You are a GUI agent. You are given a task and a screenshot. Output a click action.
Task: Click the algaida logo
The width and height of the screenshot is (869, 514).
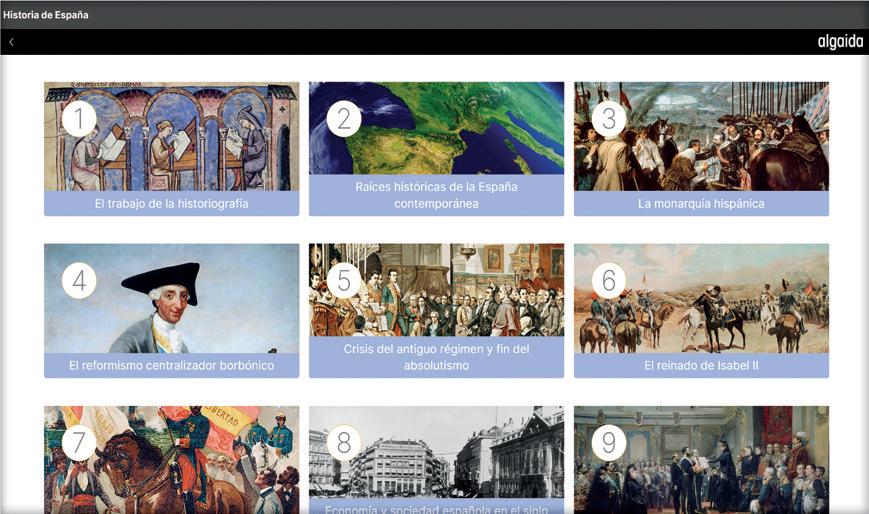840,42
